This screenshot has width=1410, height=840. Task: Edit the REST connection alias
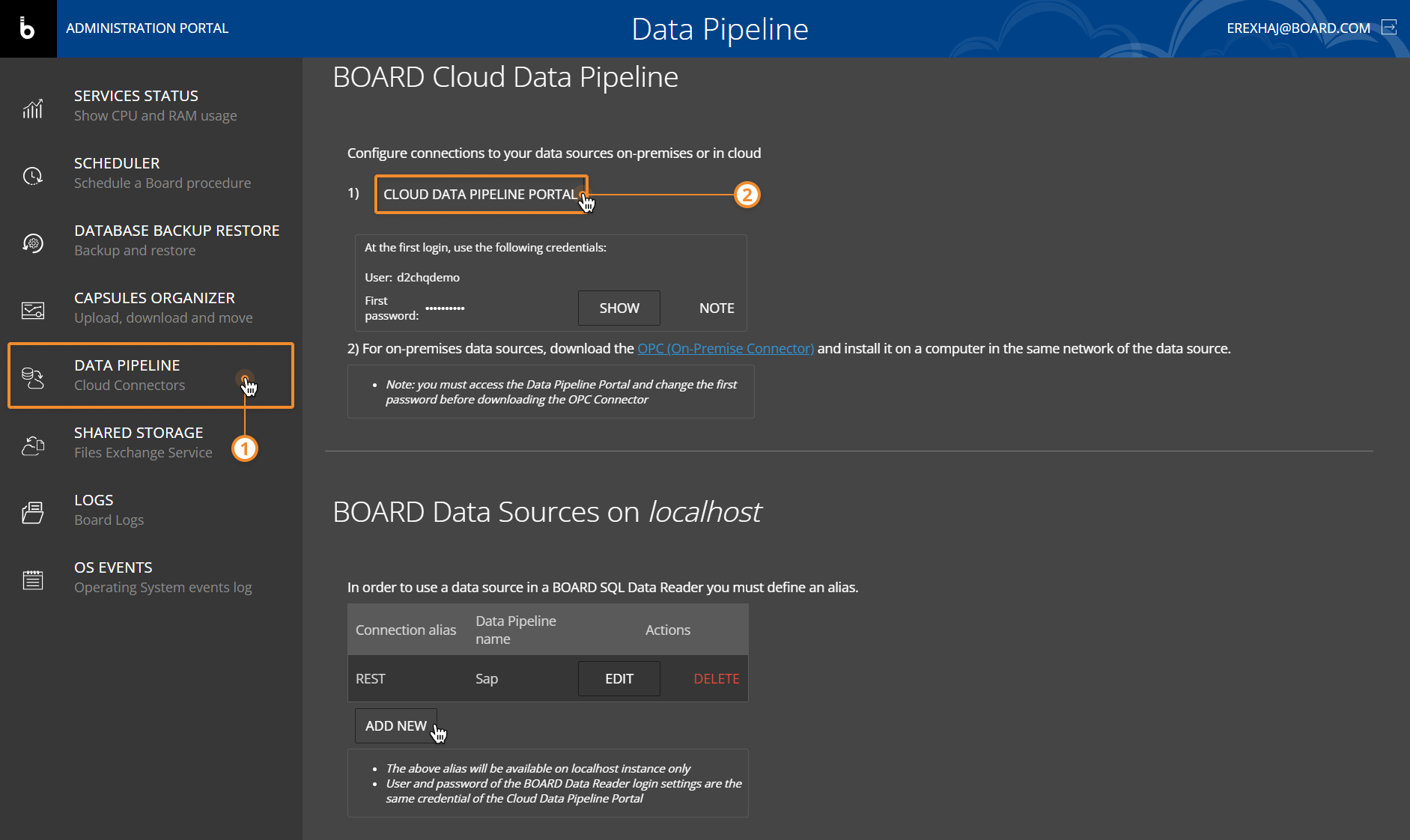coord(619,679)
